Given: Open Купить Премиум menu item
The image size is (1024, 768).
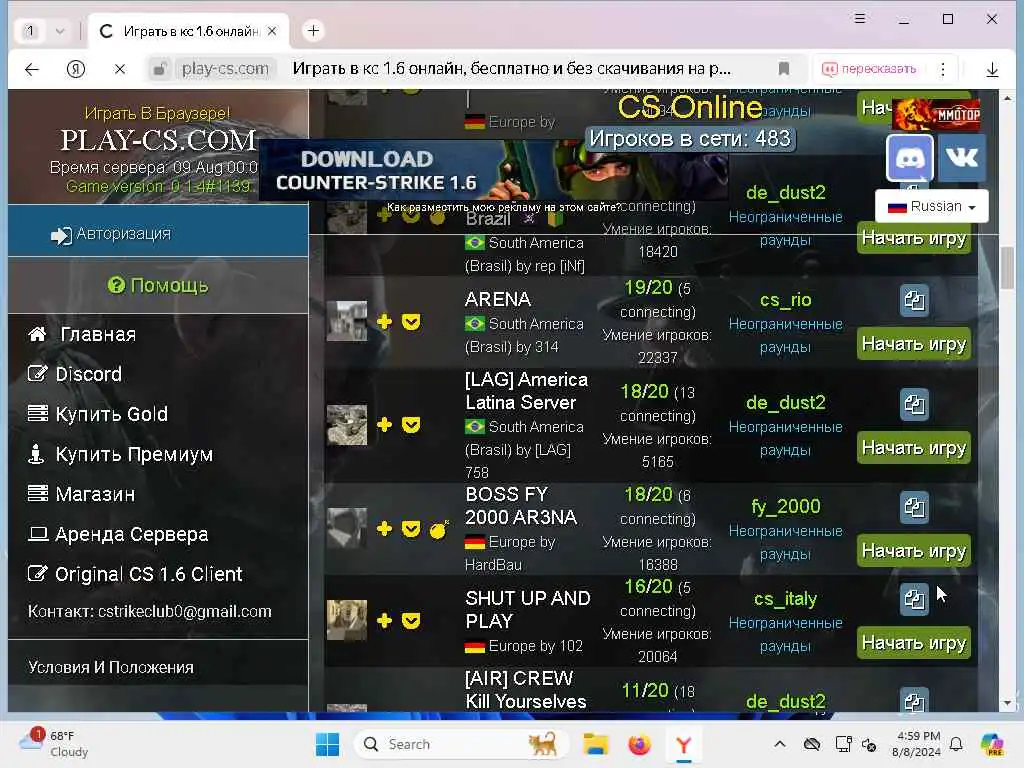Looking at the screenshot, I should click(x=121, y=455).
